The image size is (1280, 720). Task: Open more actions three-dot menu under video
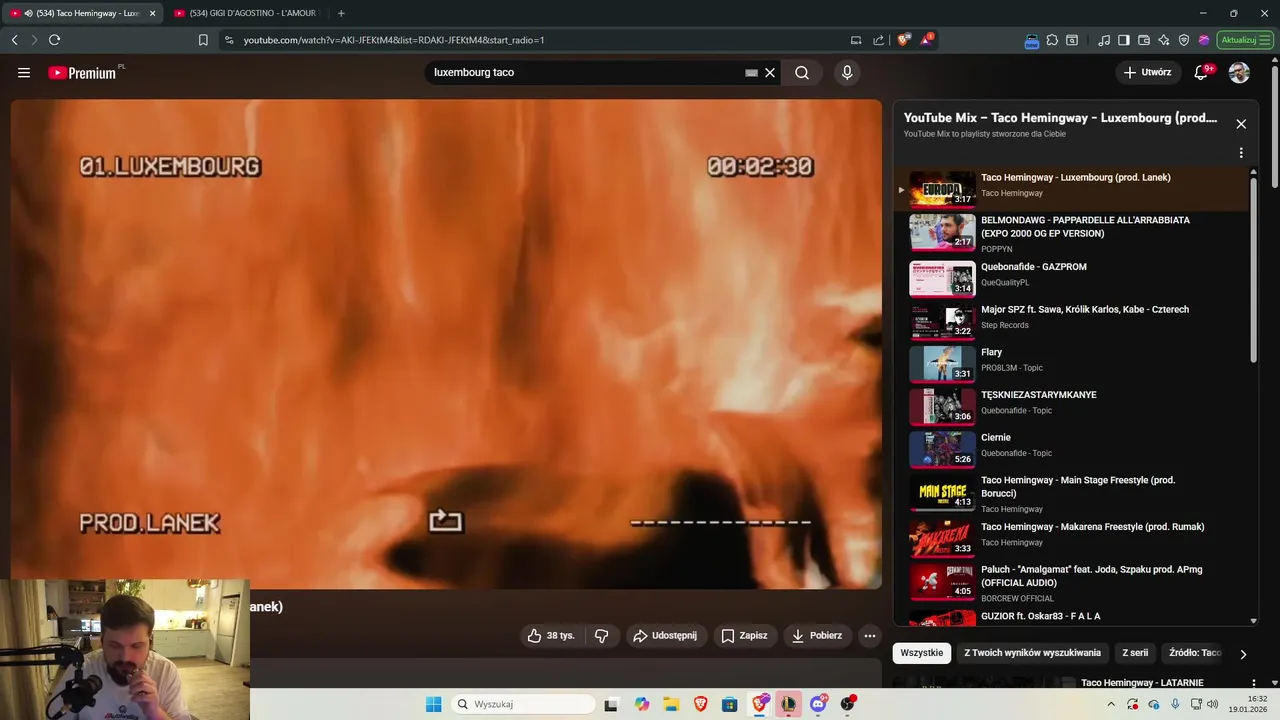pos(870,635)
